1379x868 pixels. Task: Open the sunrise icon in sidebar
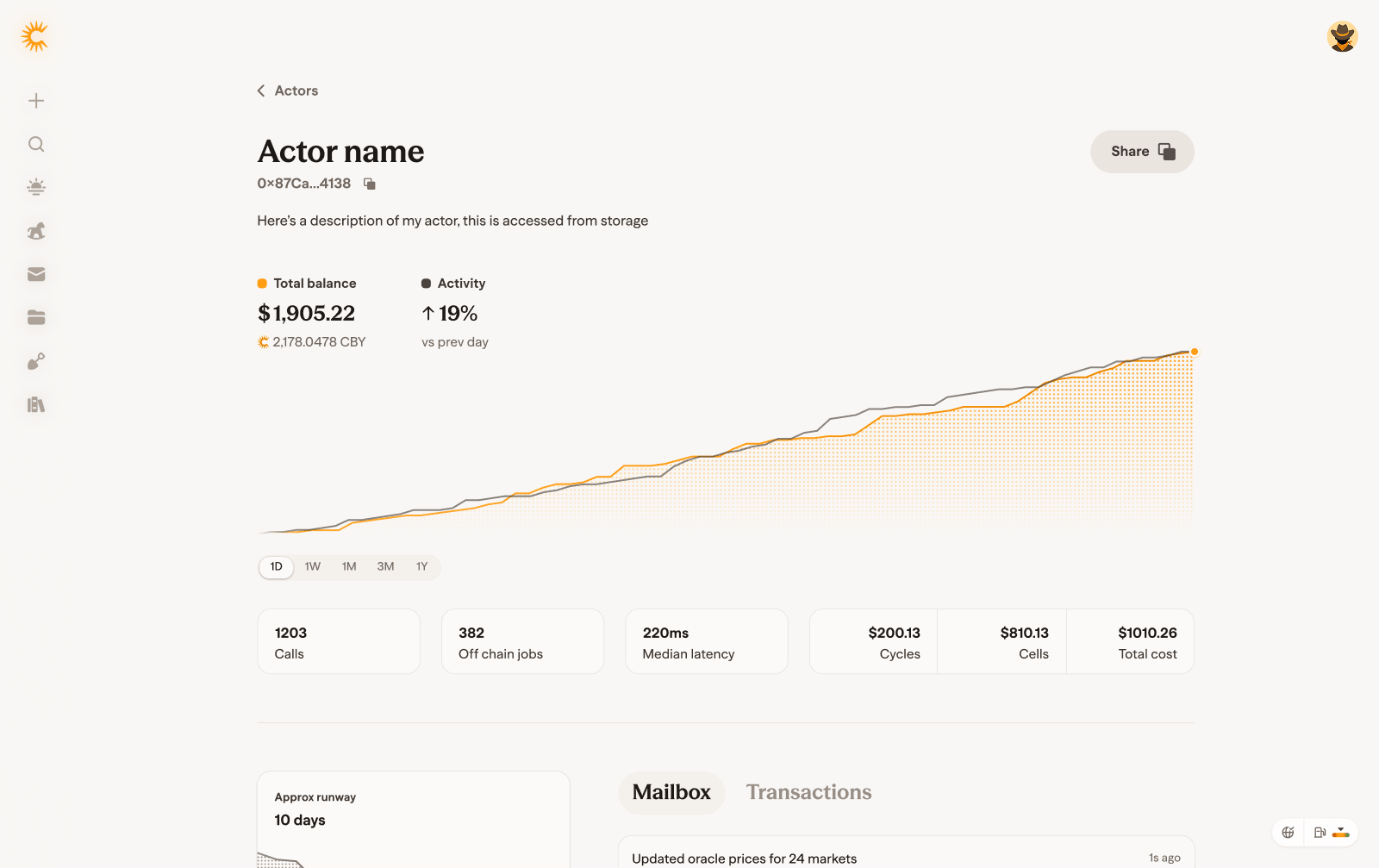(36, 187)
